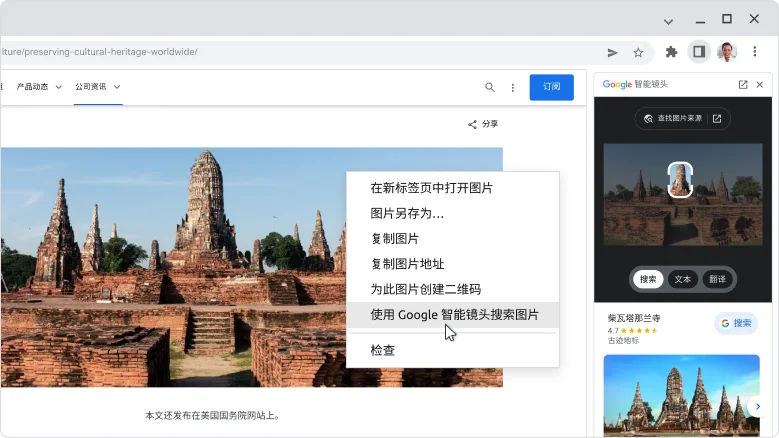779x438 pixels.
Task: Select 使用 Google 智能镜头搜索图片
Action: coord(452,315)
